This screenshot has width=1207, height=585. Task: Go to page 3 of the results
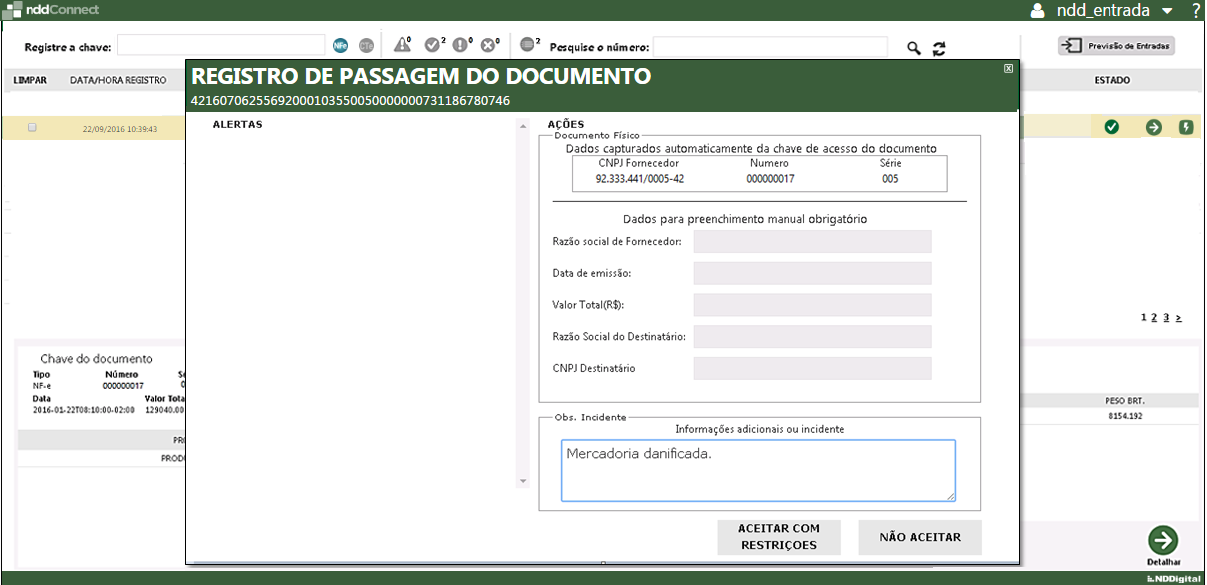(x=1166, y=317)
